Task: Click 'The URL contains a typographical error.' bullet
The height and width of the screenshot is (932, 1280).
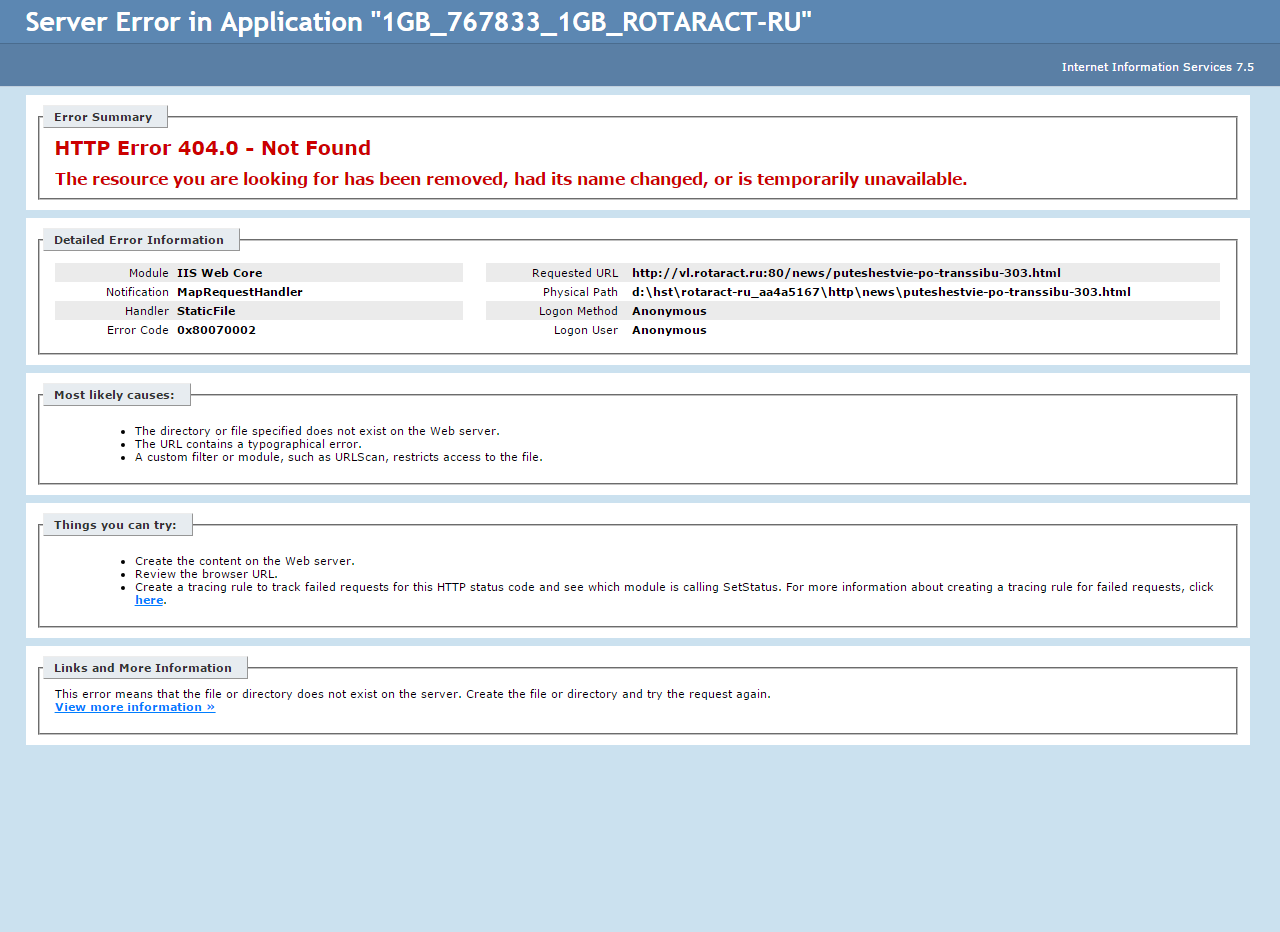Action: [248, 444]
